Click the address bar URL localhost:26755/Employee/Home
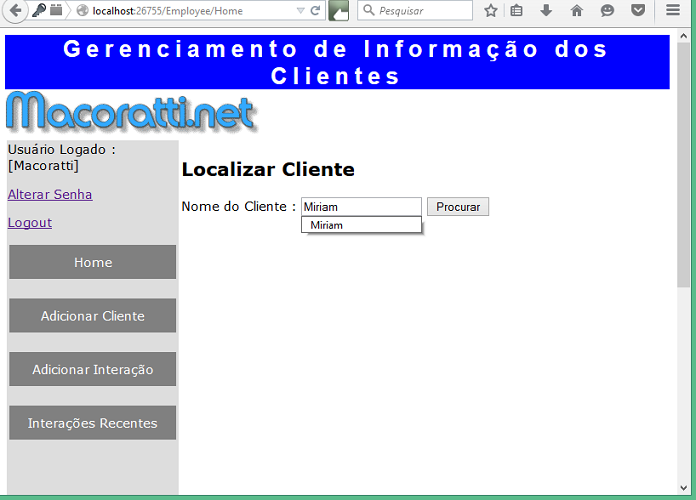The image size is (696, 500). 168,11
